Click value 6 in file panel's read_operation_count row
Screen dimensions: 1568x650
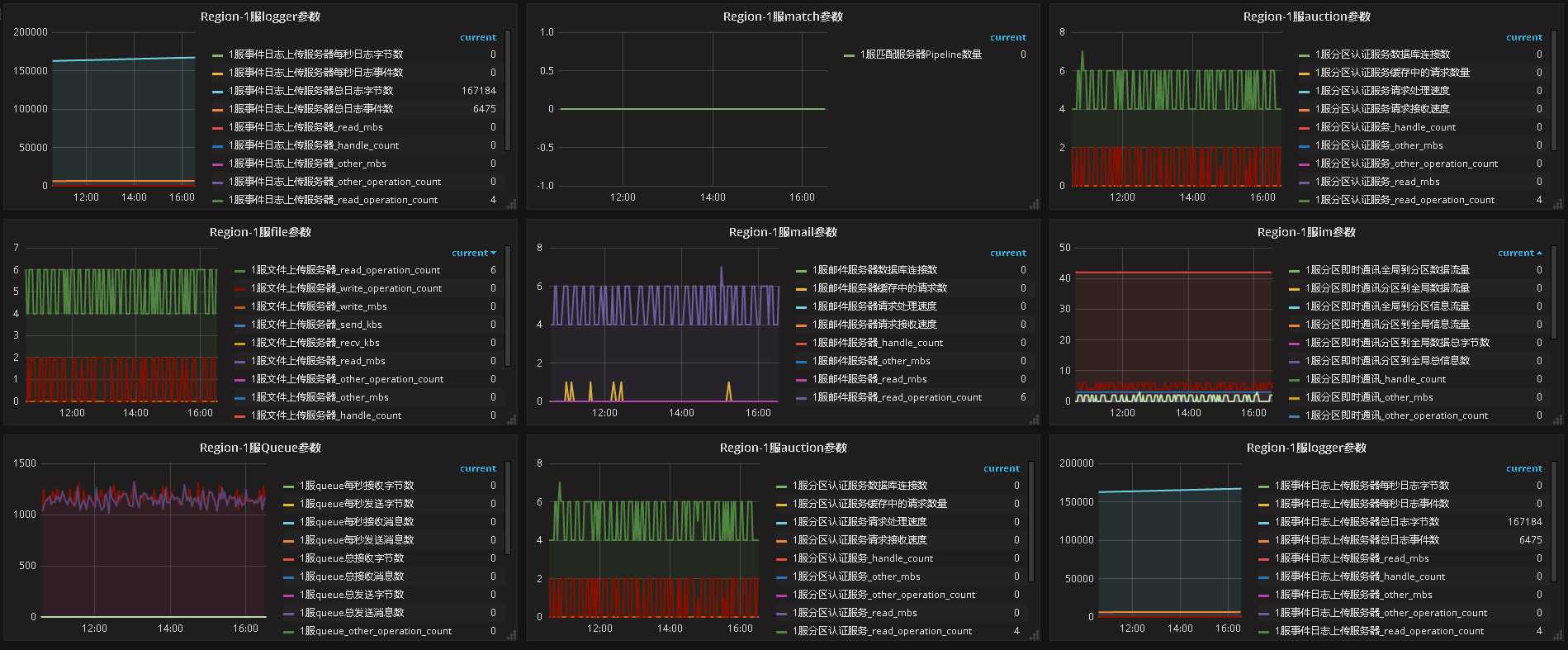pos(493,270)
